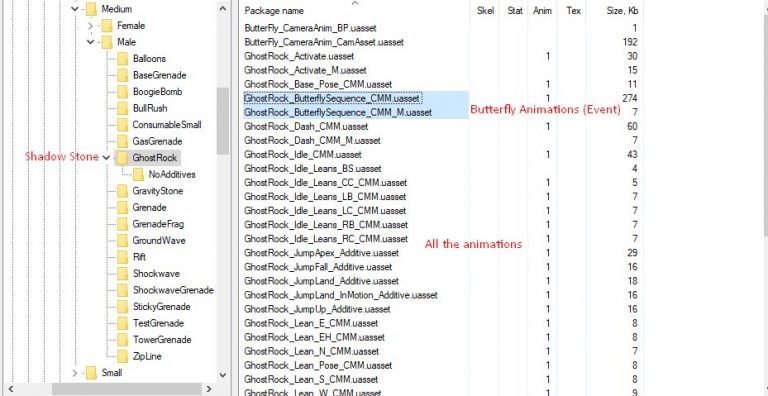Collapse the Male folder node
768x396 pixels.
(x=91, y=42)
